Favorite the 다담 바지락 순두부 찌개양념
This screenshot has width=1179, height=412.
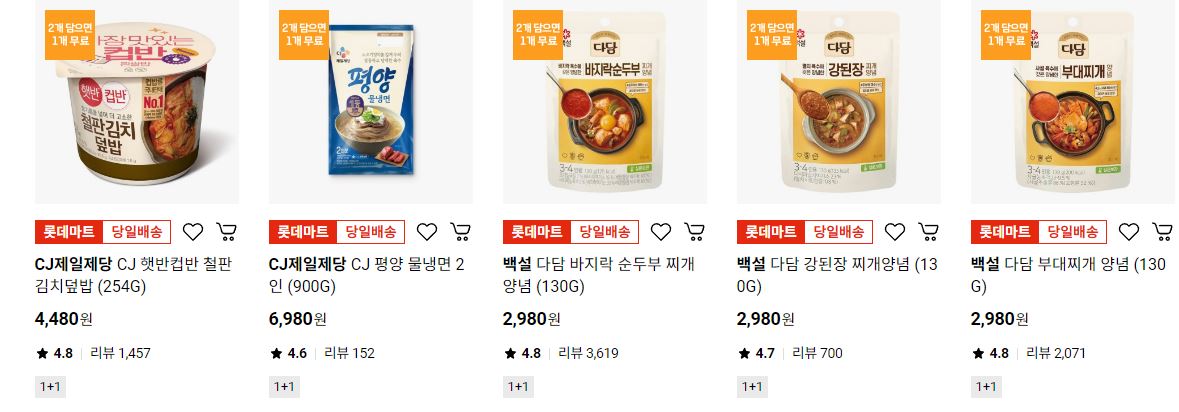pos(661,232)
